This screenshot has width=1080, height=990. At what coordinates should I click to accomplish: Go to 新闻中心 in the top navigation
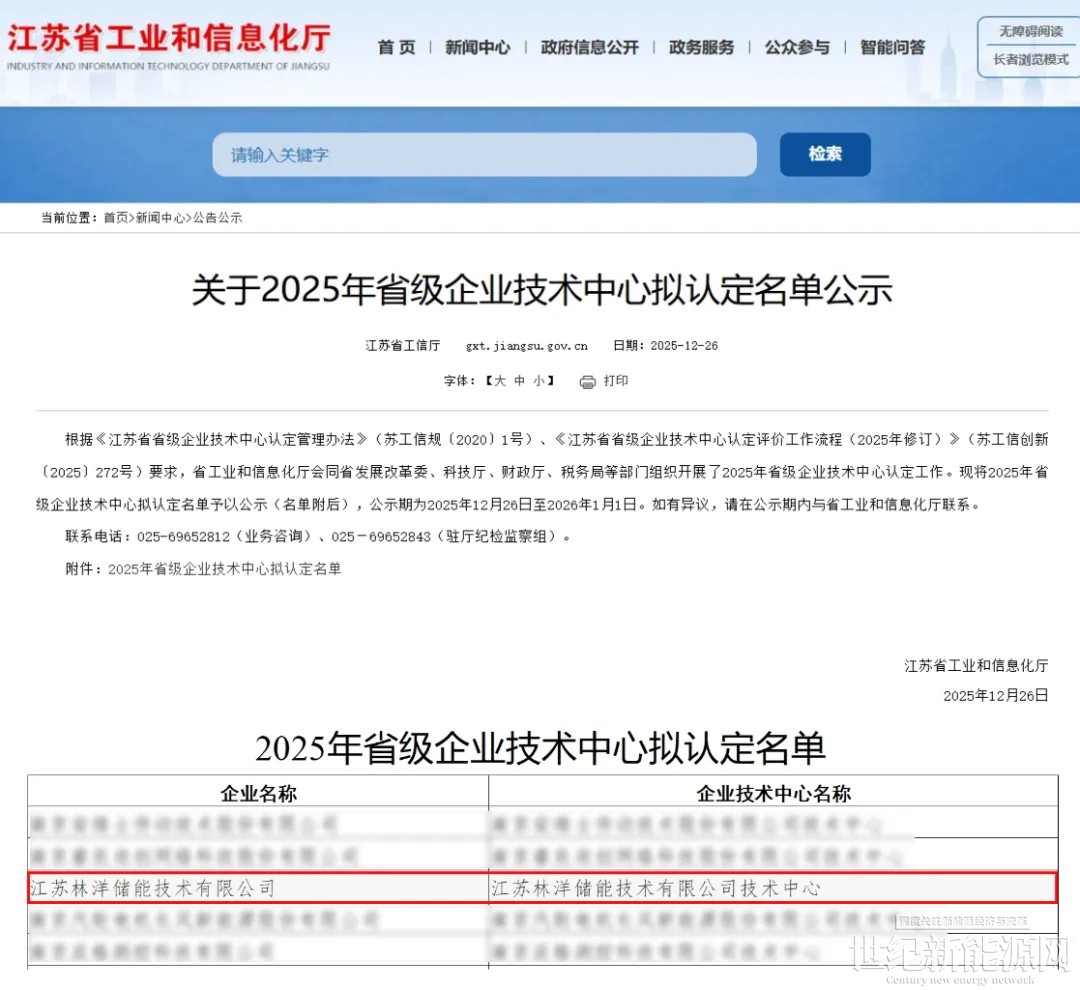(477, 47)
